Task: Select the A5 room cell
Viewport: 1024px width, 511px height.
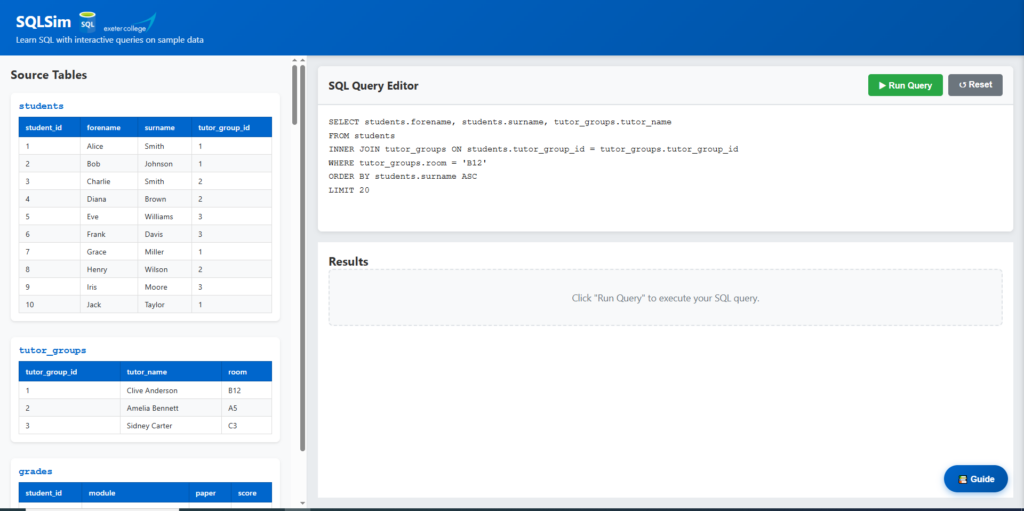Action: tap(247, 408)
